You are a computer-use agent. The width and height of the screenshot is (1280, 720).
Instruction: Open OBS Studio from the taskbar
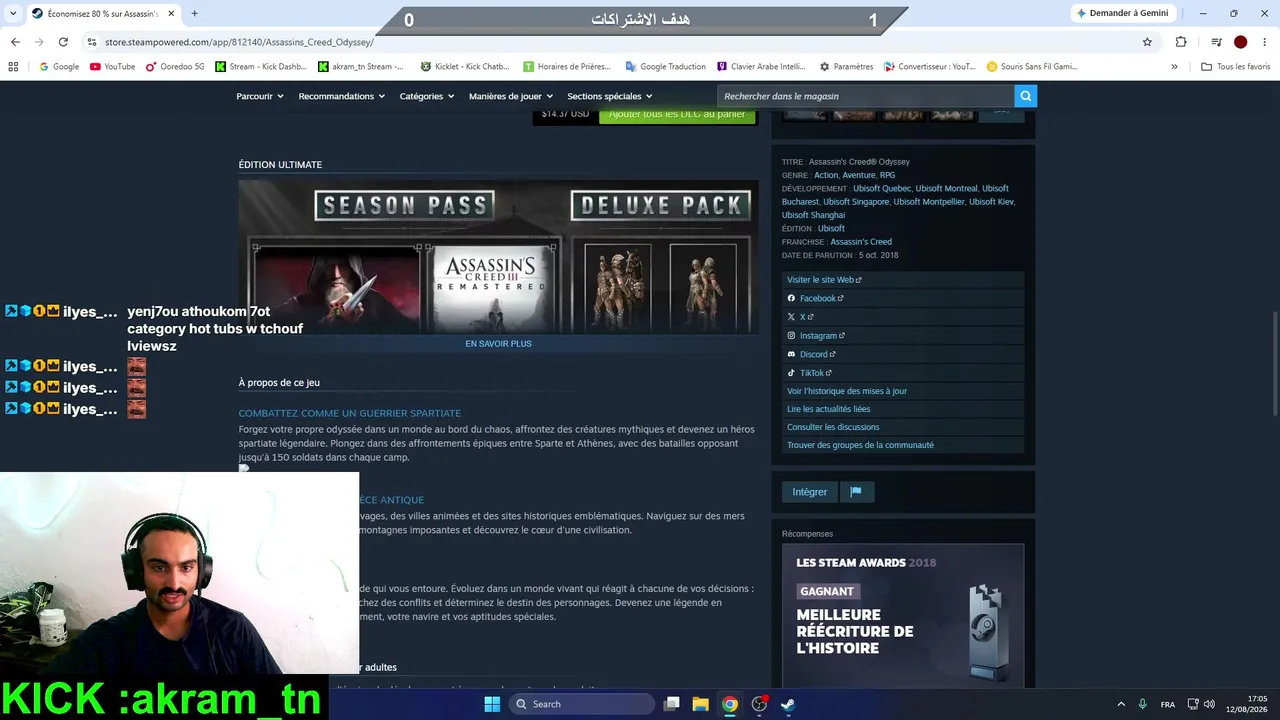[759, 704]
